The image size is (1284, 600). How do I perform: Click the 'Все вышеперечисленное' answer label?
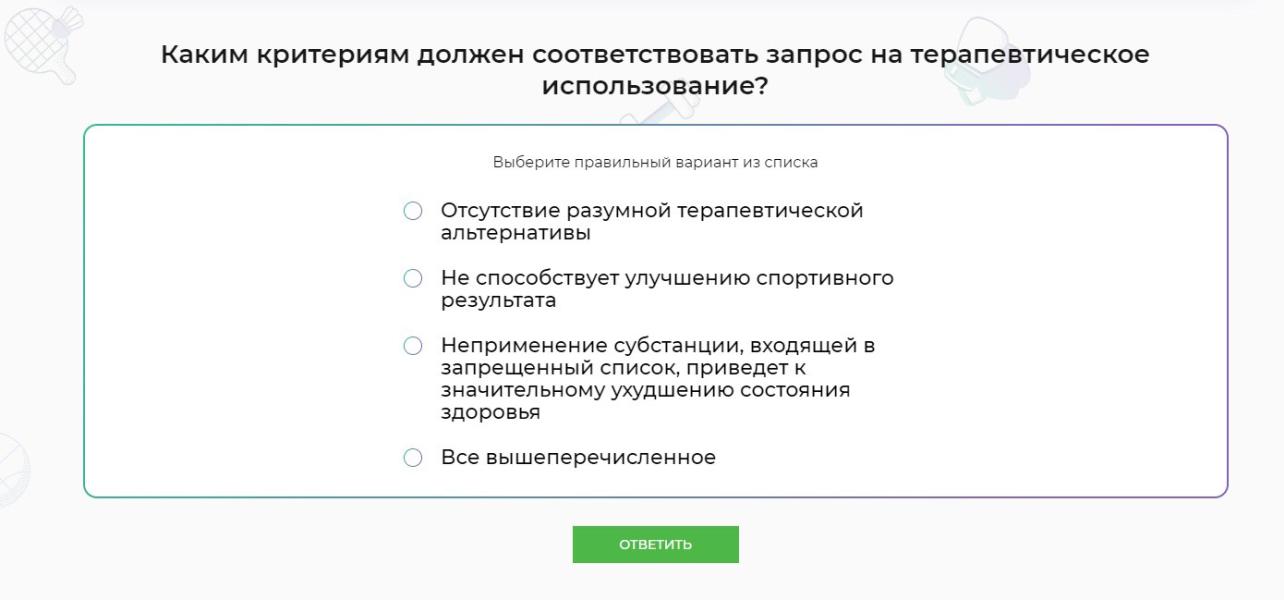click(579, 458)
